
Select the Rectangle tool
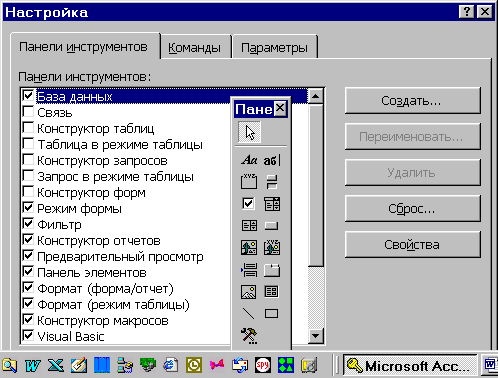(272, 313)
